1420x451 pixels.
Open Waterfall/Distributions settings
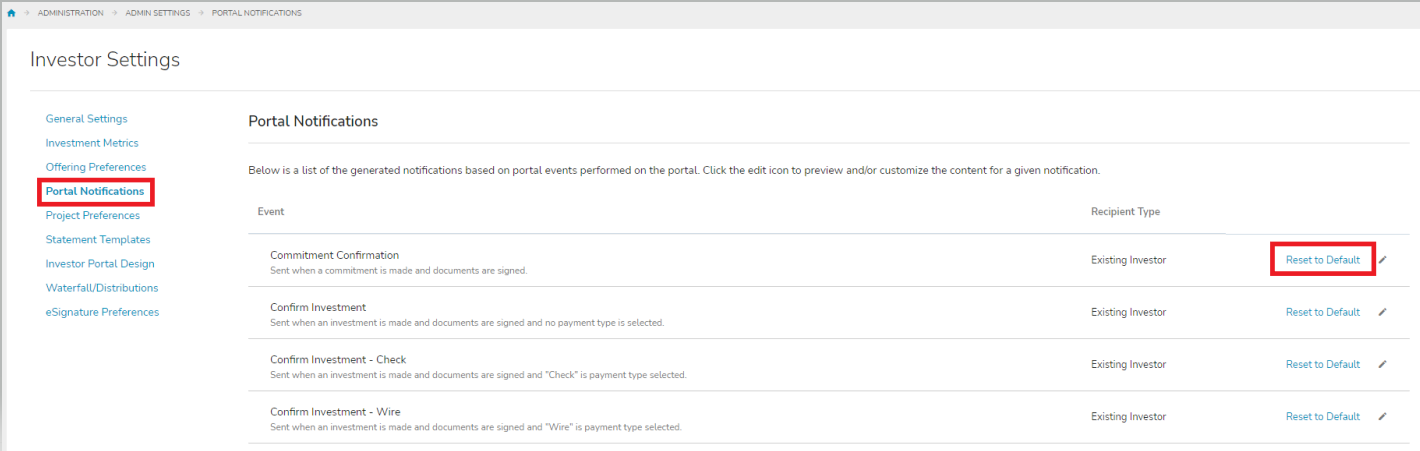coord(102,288)
